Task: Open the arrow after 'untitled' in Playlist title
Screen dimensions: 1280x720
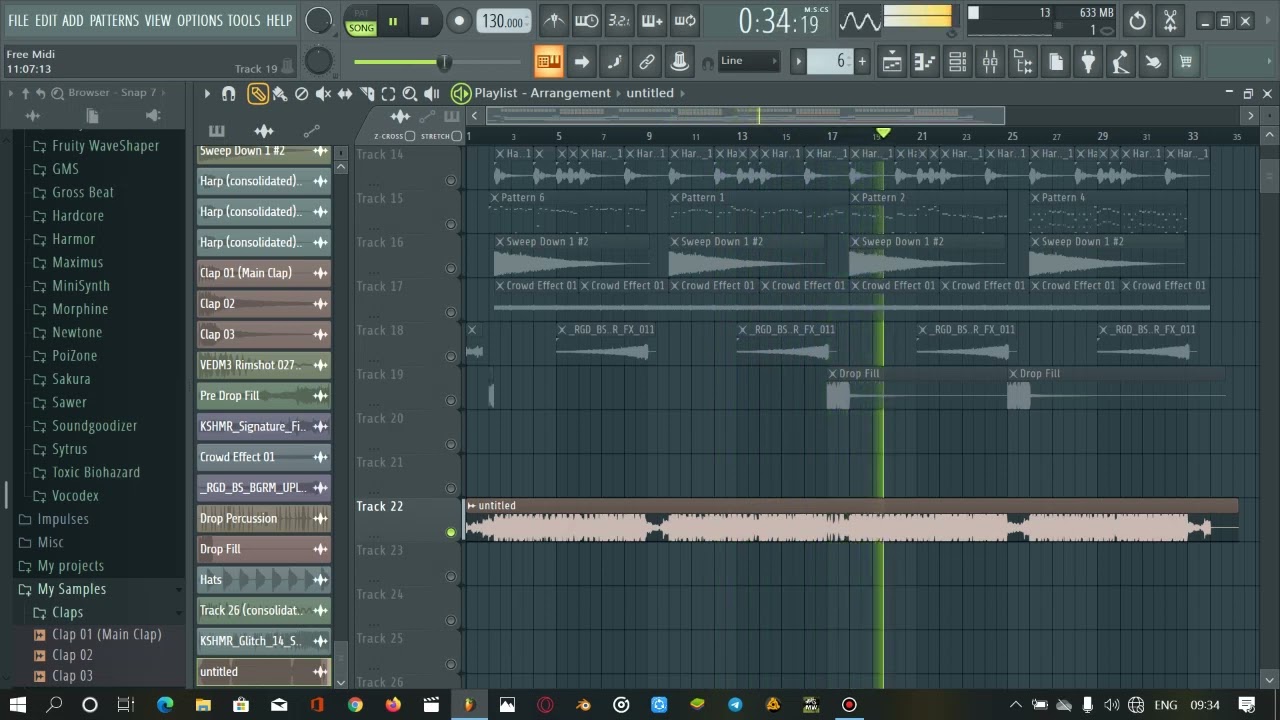Action: (x=683, y=93)
